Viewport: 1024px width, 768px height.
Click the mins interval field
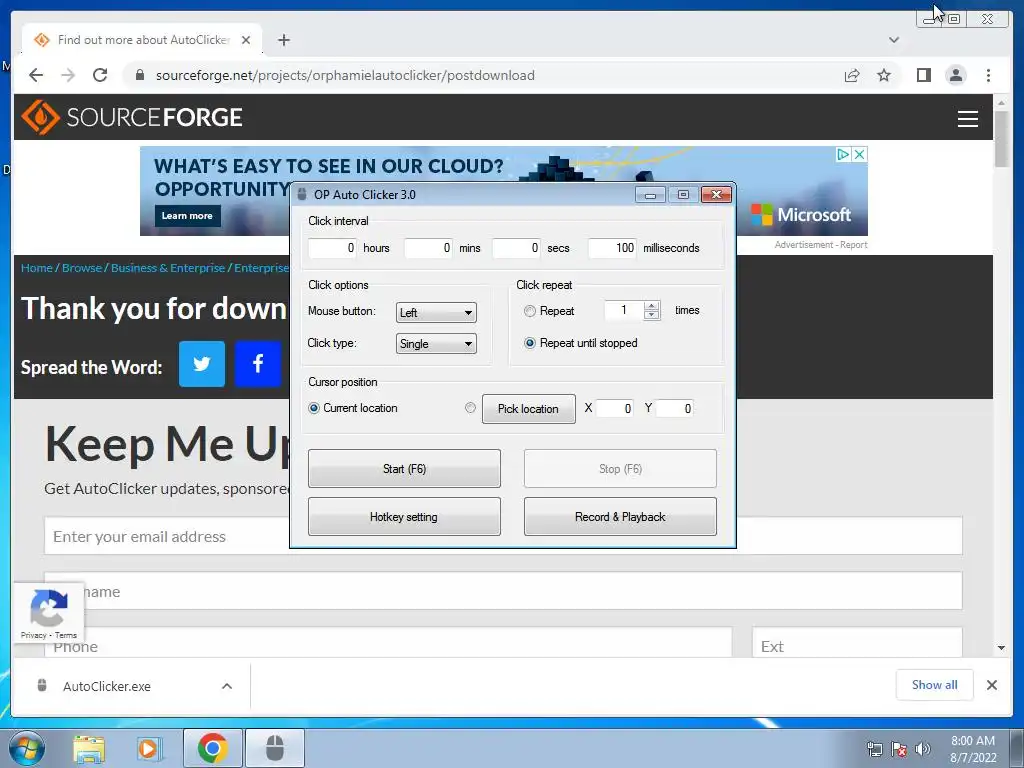[428, 248]
